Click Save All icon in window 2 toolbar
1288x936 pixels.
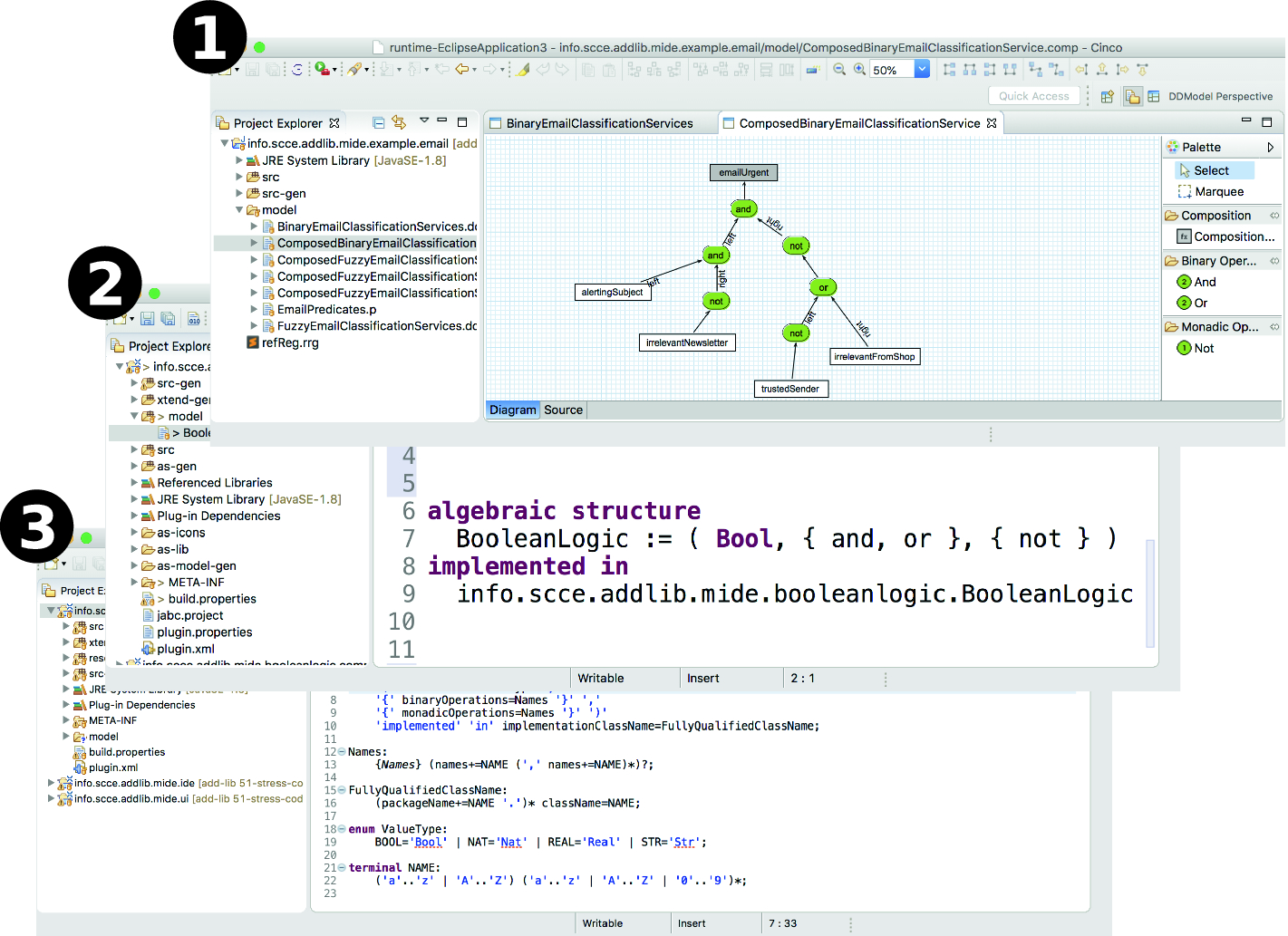click(x=168, y=318)
